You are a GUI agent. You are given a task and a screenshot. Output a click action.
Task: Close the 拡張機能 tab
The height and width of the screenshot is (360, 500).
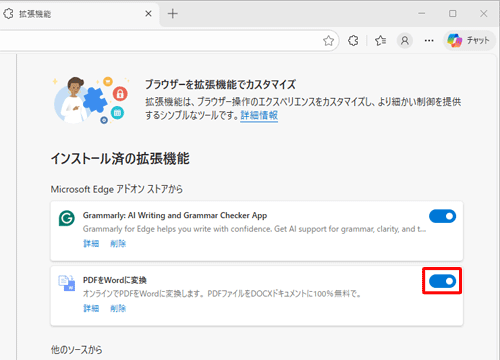click(148, 14)
